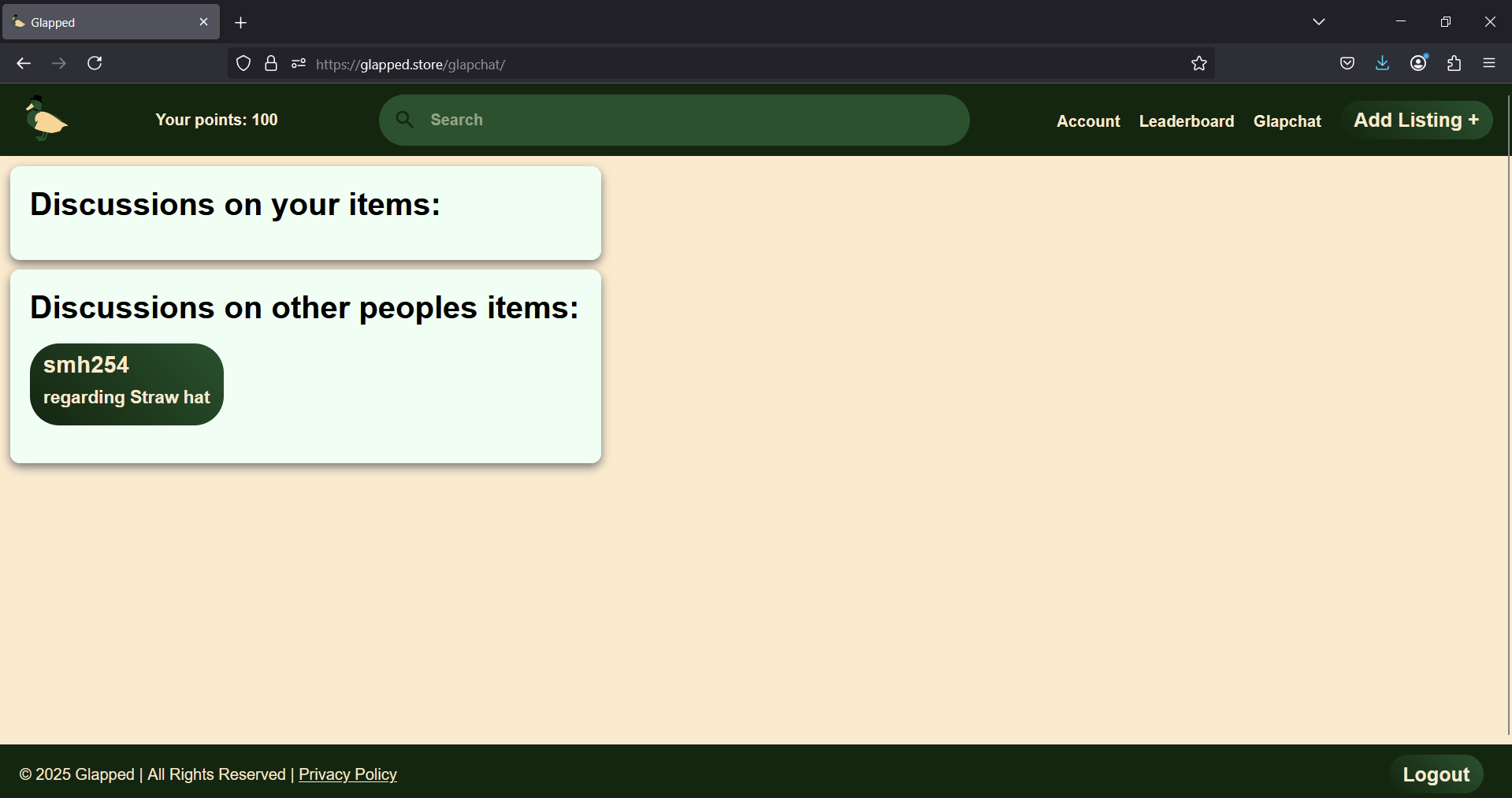This screenshot has width=1512, height=798.
Task: Click the page vertical scrollbar
Action: point(1508,416)
